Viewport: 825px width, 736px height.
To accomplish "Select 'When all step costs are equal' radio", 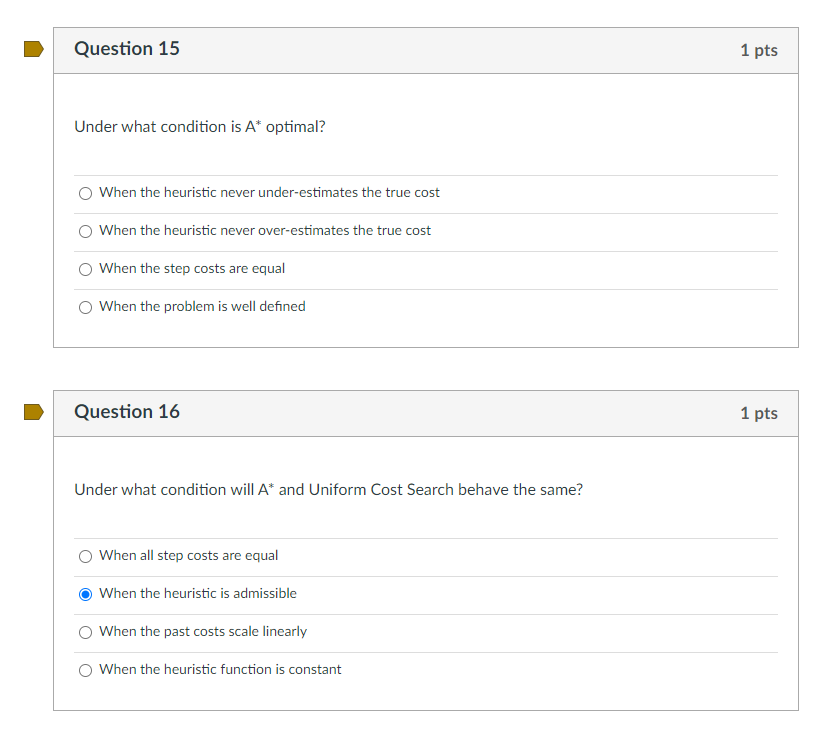I will click(85, 557).
